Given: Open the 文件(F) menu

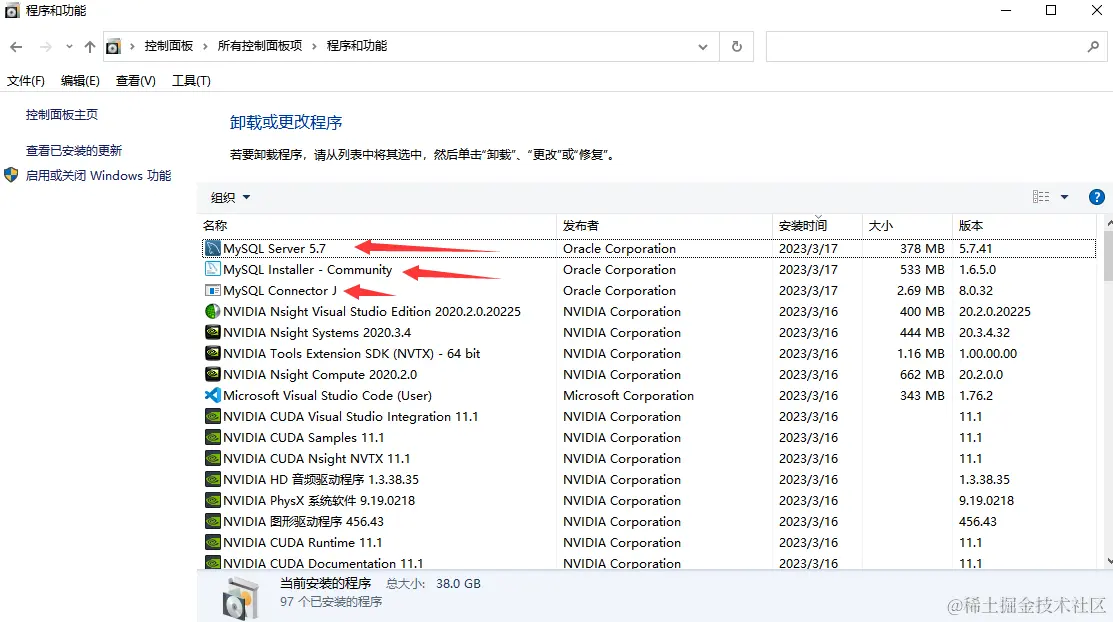Looking at the screenshot, I should click(26, 81).
